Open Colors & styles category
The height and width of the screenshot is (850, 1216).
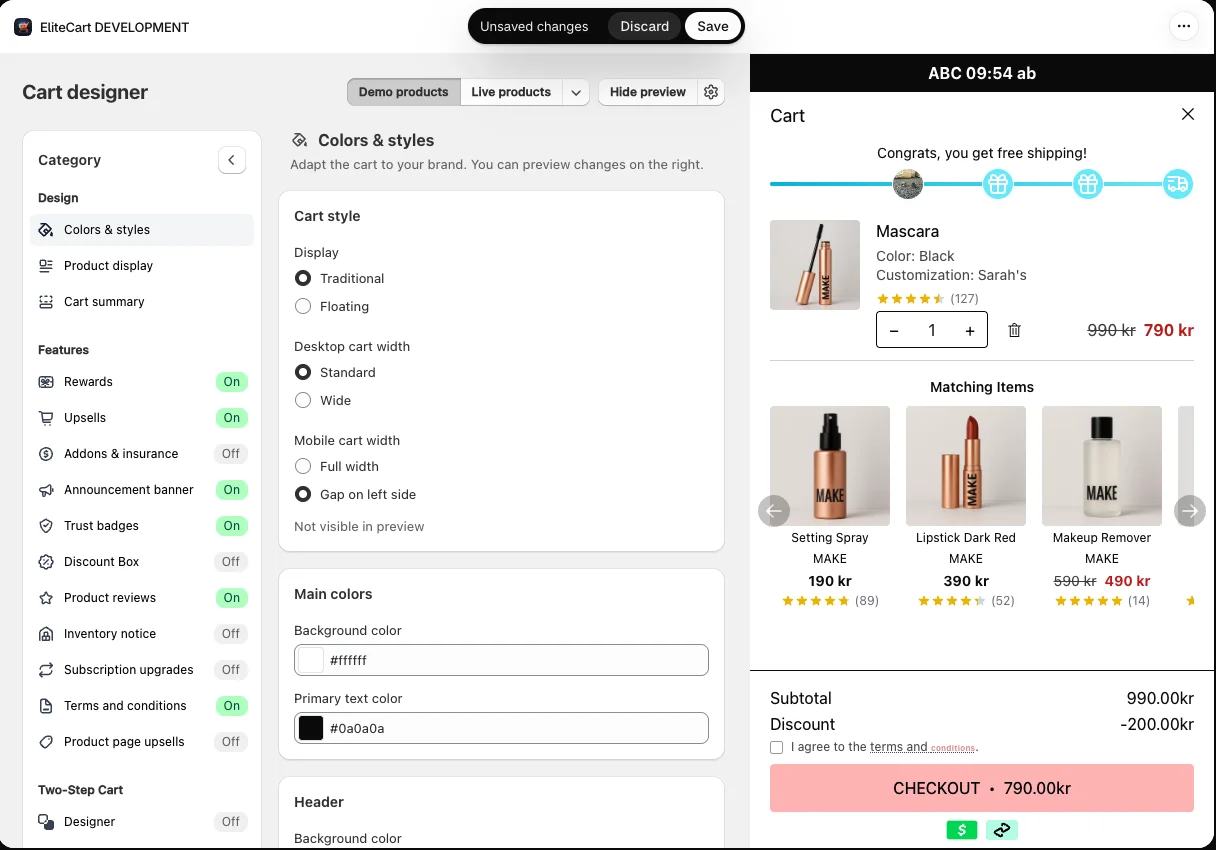(142, 230)
